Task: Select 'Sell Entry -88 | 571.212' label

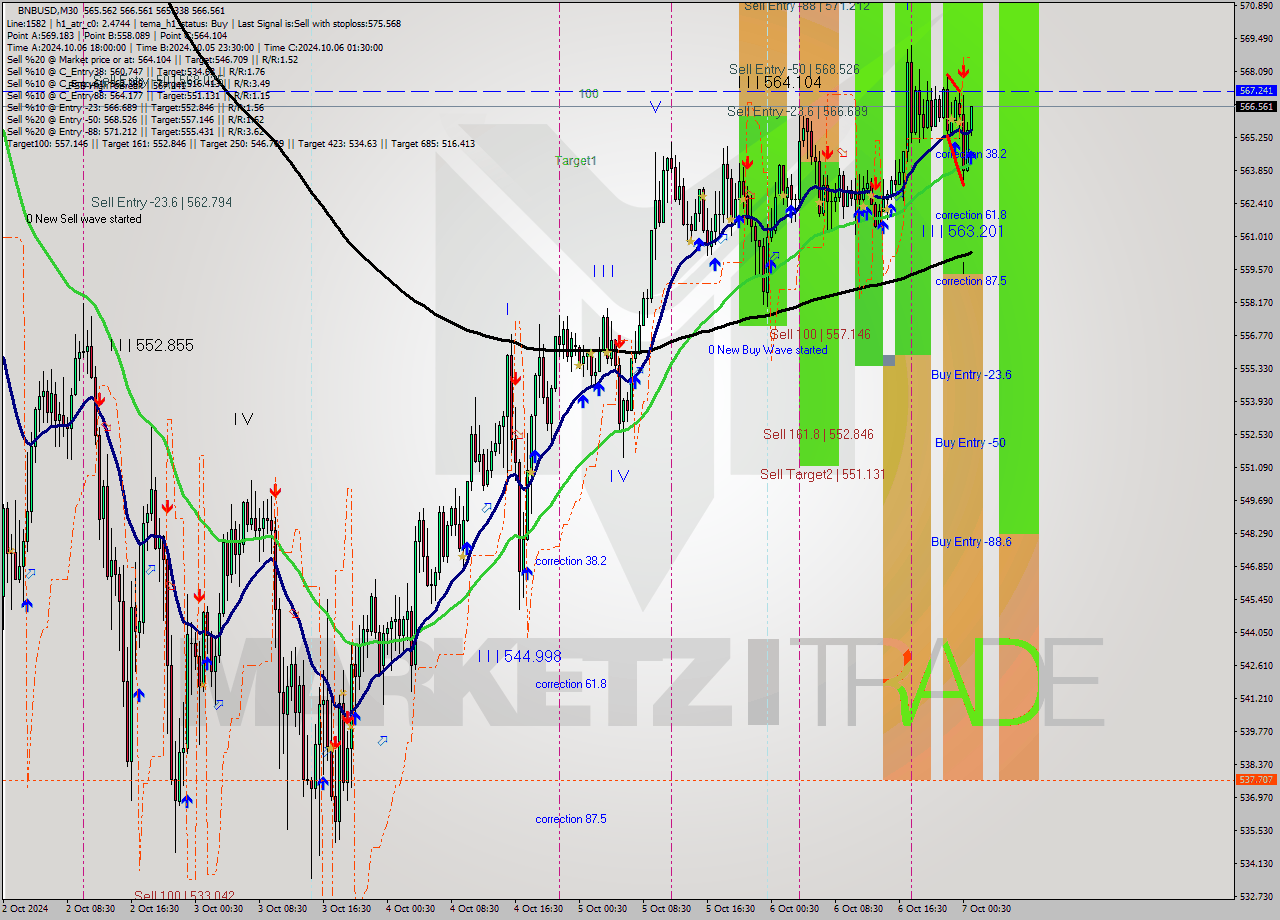Action: (x=806, y=6)
